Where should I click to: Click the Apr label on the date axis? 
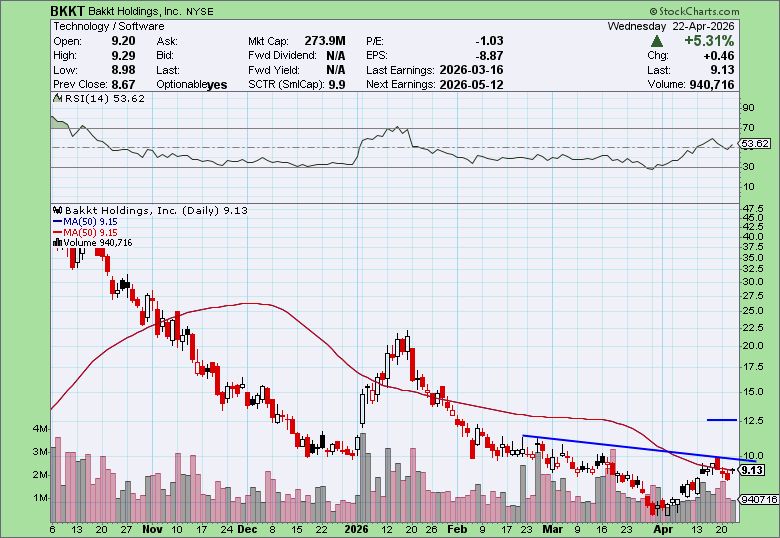[x=659, y=529]
